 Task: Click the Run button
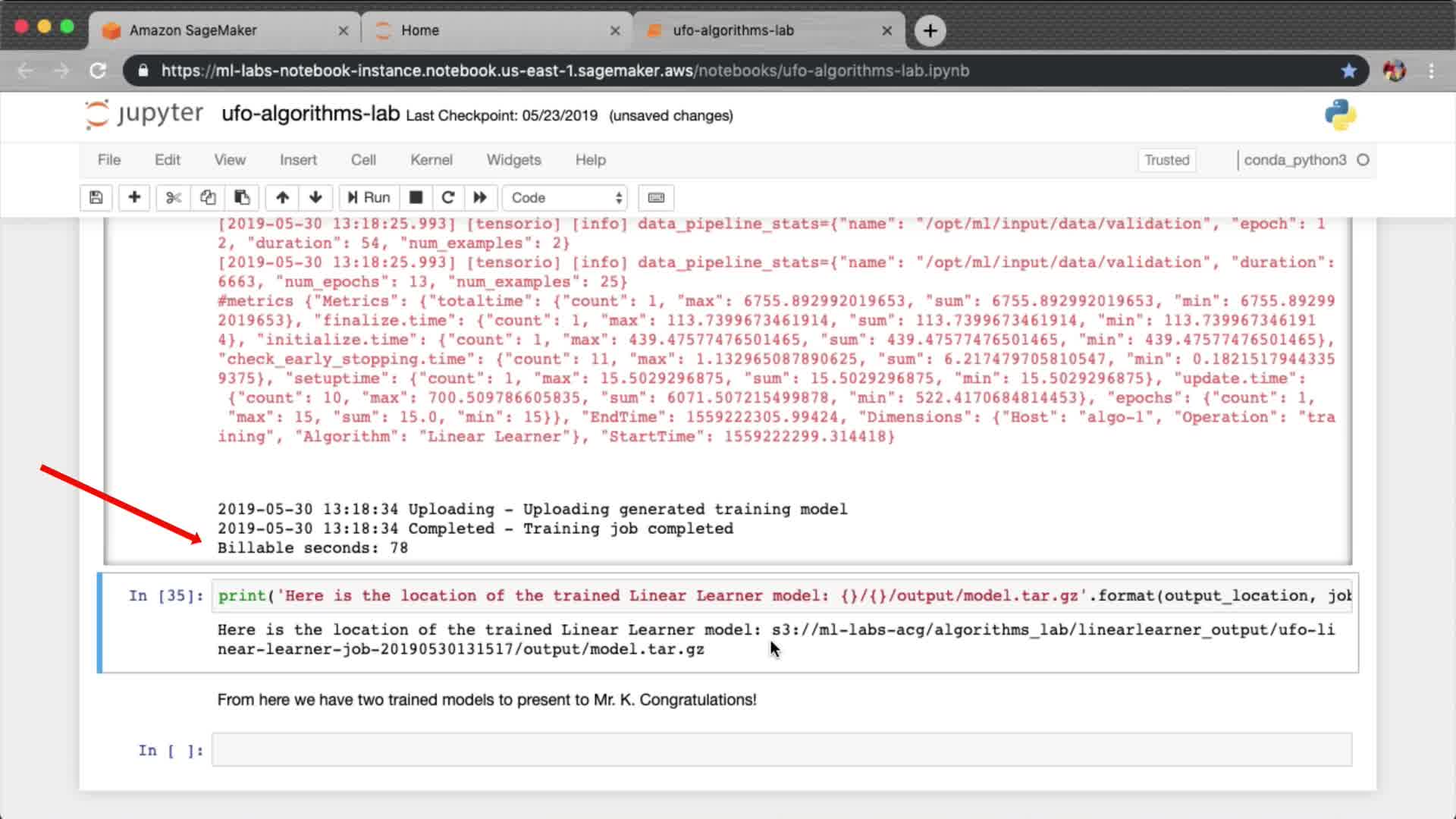click(369, 198)
